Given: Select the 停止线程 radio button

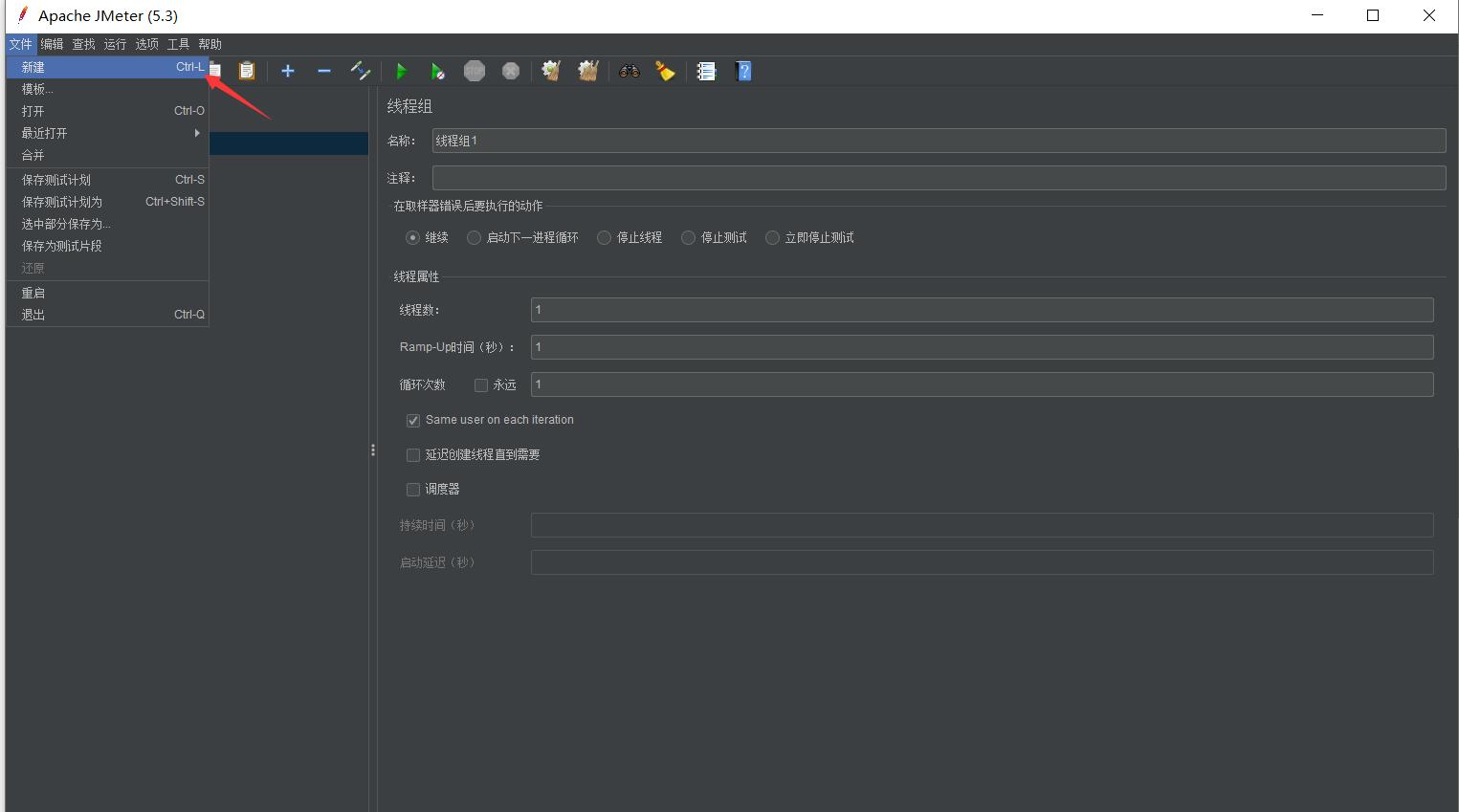Looking at the screenshot, I should (604, 238).
